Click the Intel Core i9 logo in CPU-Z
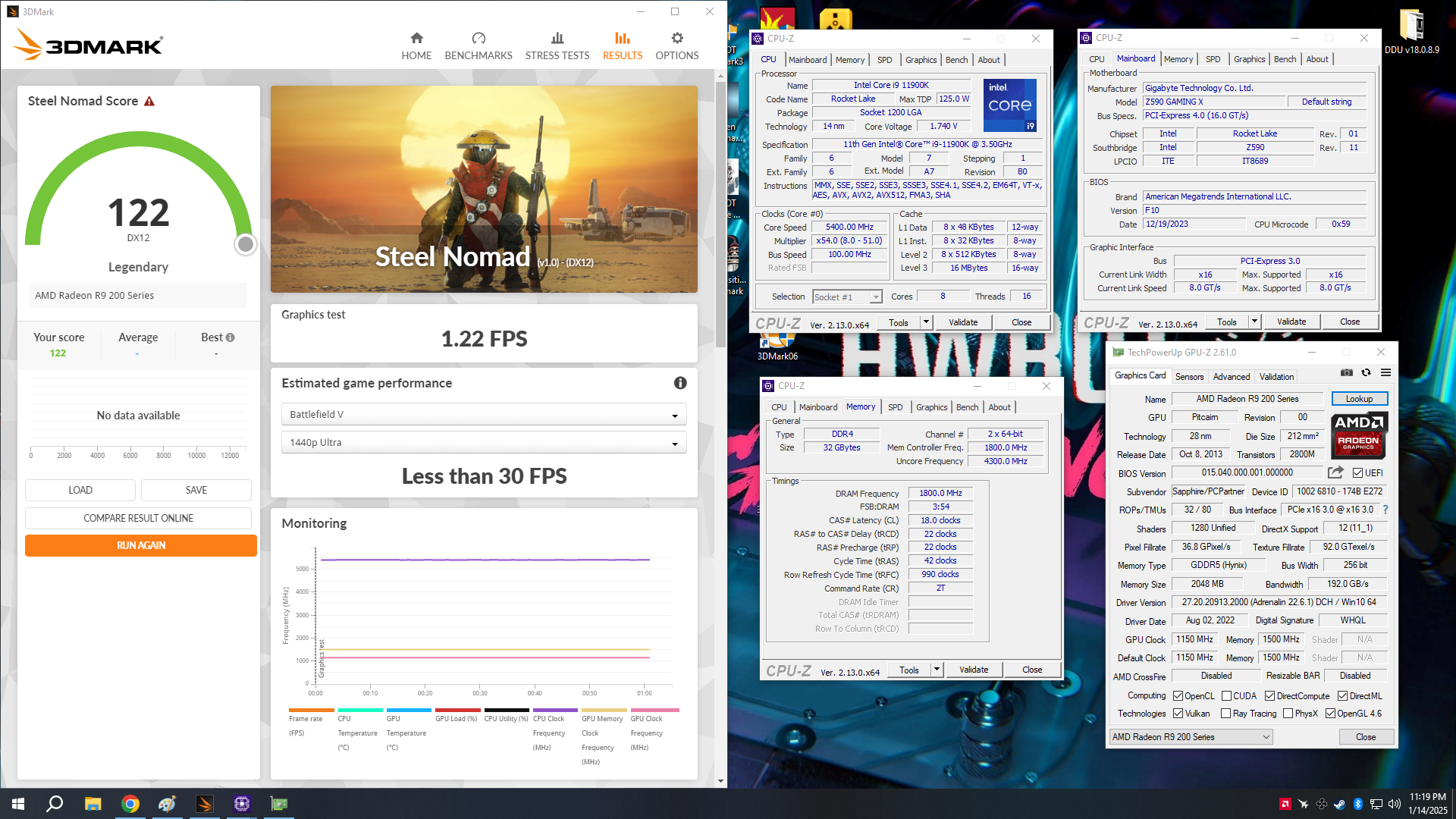This screenshot has width=1456, height=819. pos(1010,105)
